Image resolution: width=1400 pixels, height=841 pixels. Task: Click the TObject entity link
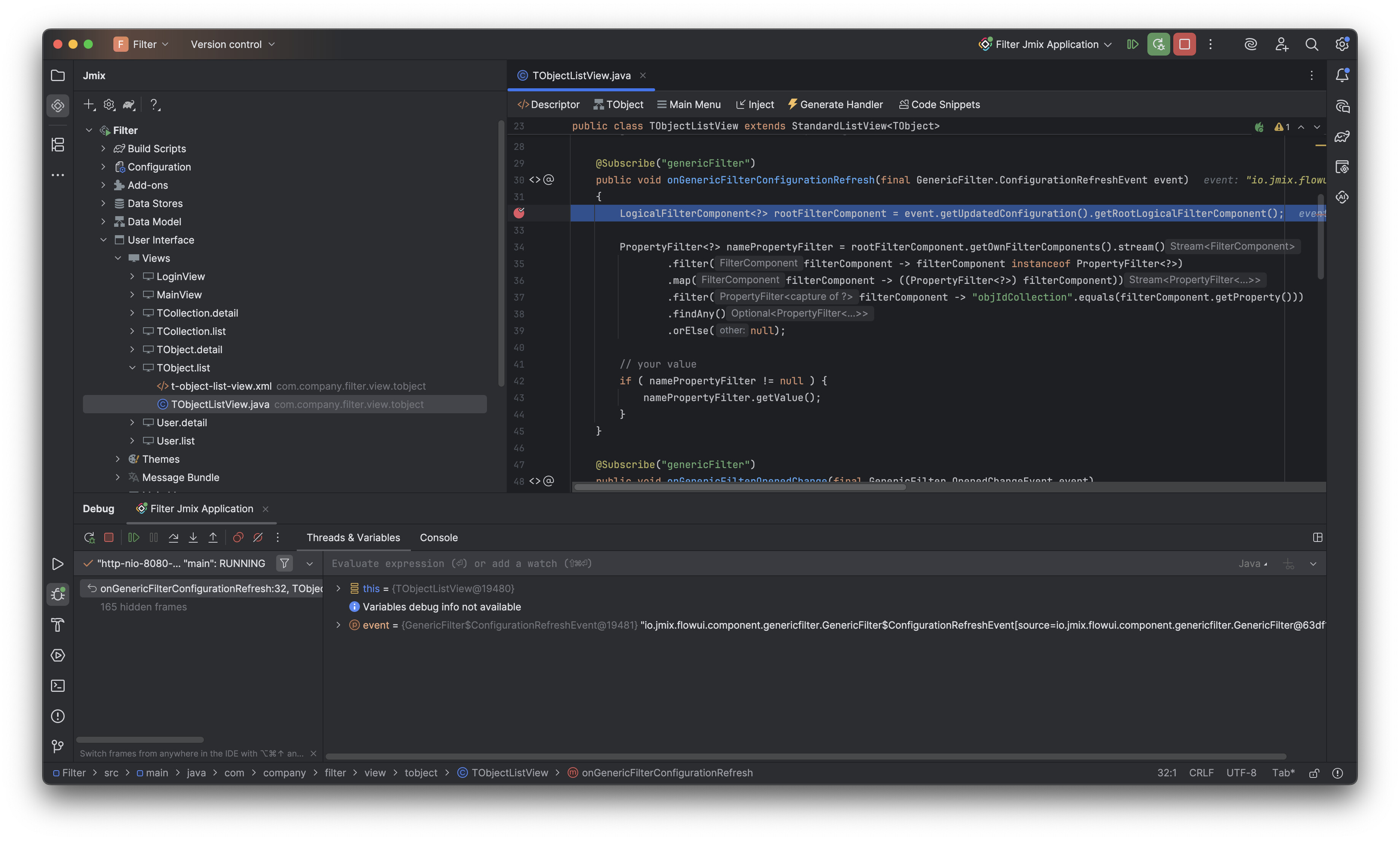pos(618,104)
